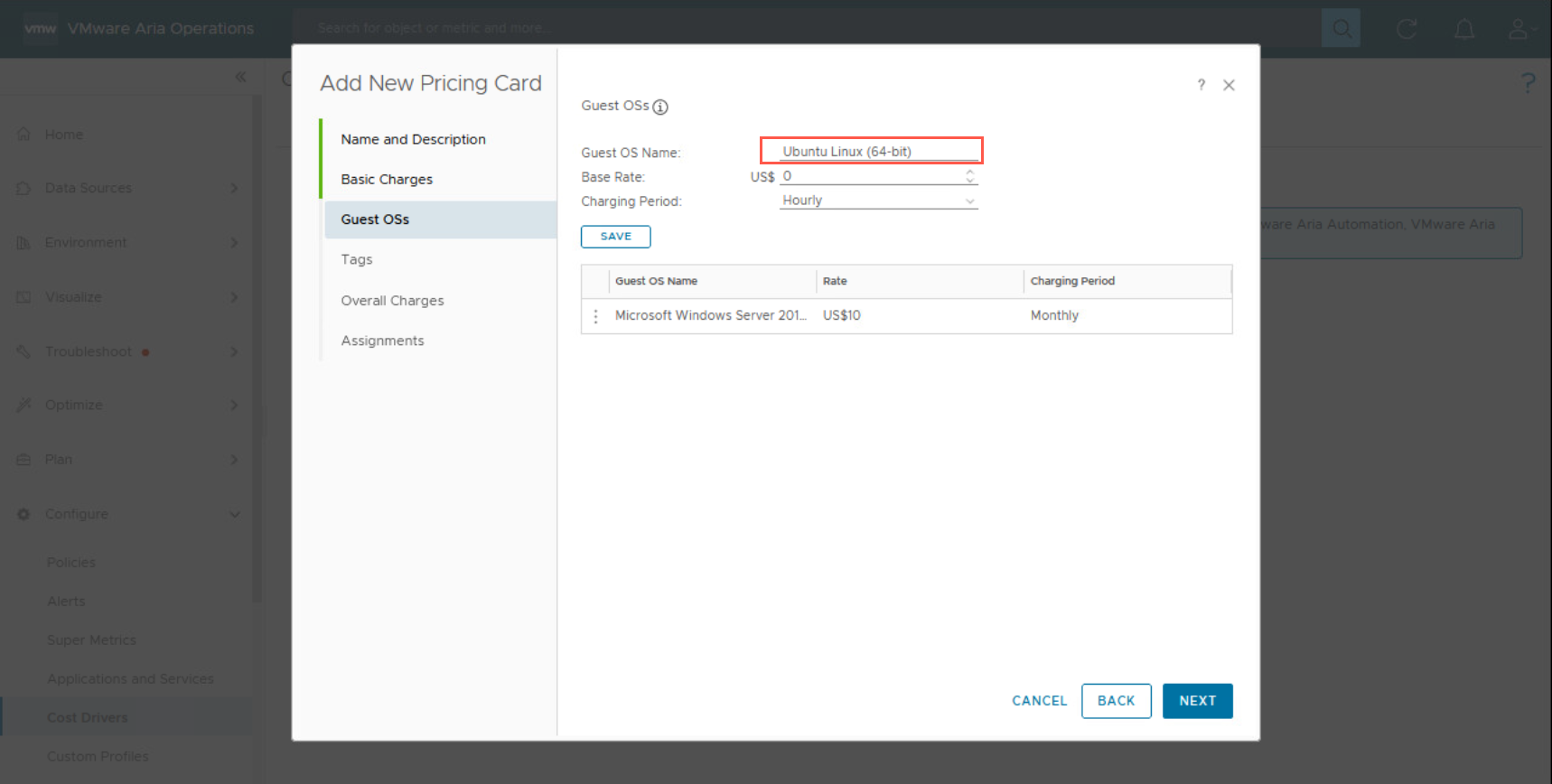This screenshot has width=1552, height=784.
Task: Open the user account menu
Action: (x=1519, y=29)
